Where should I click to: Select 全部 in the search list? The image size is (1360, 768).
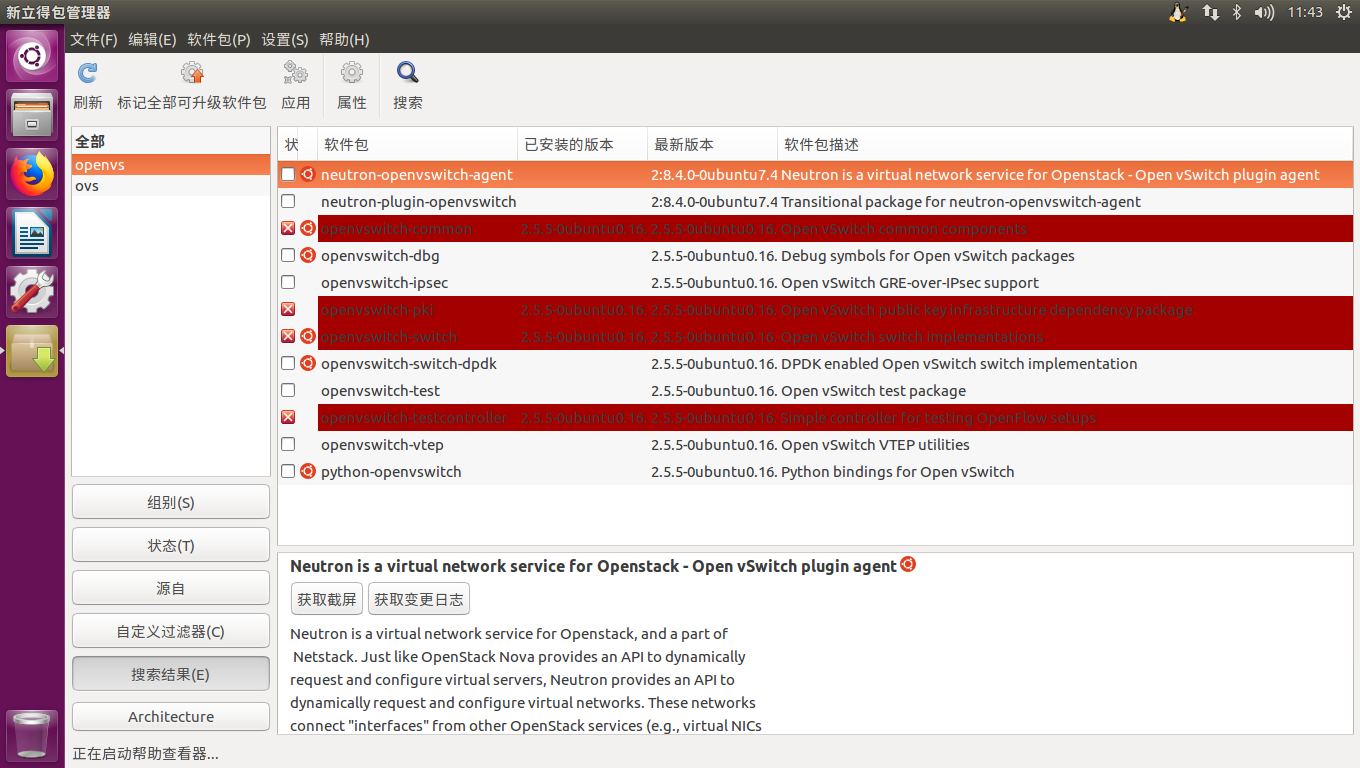[x=171, y=142]
